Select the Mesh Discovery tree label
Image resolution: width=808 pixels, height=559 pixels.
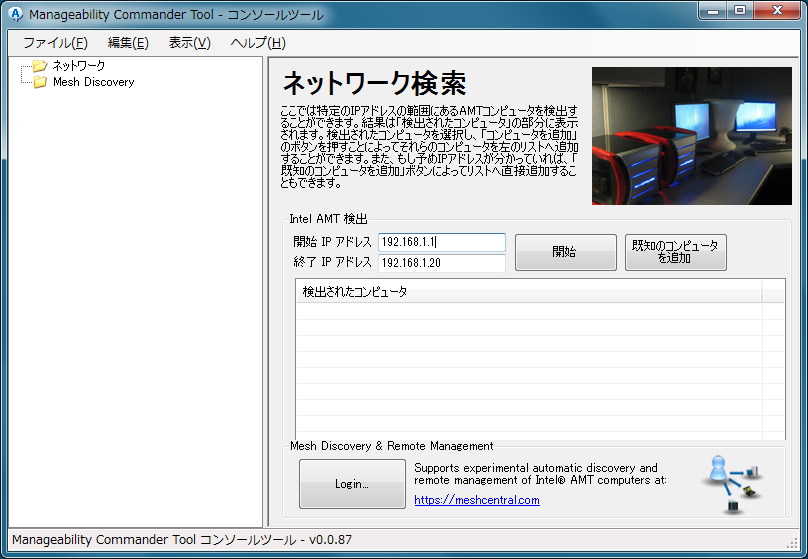tap(94, 82)
